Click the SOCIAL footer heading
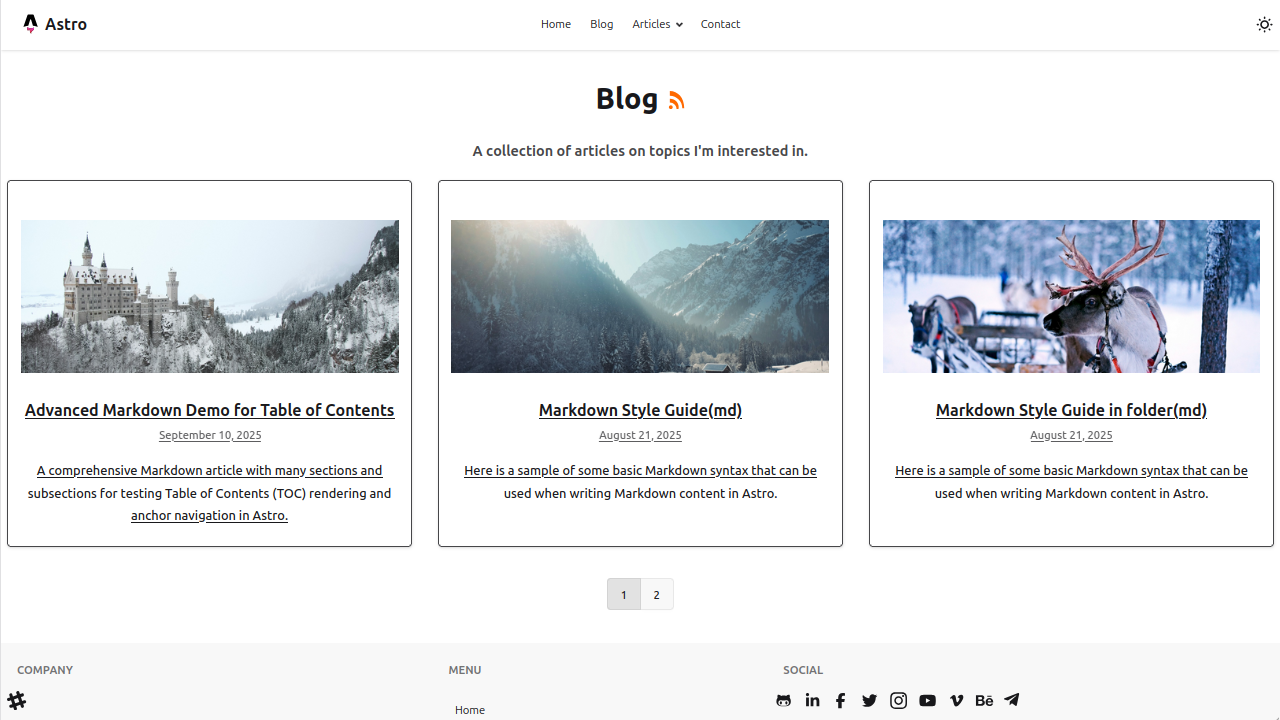This screenshot has width=1280, height=720. tap(803, 670)
